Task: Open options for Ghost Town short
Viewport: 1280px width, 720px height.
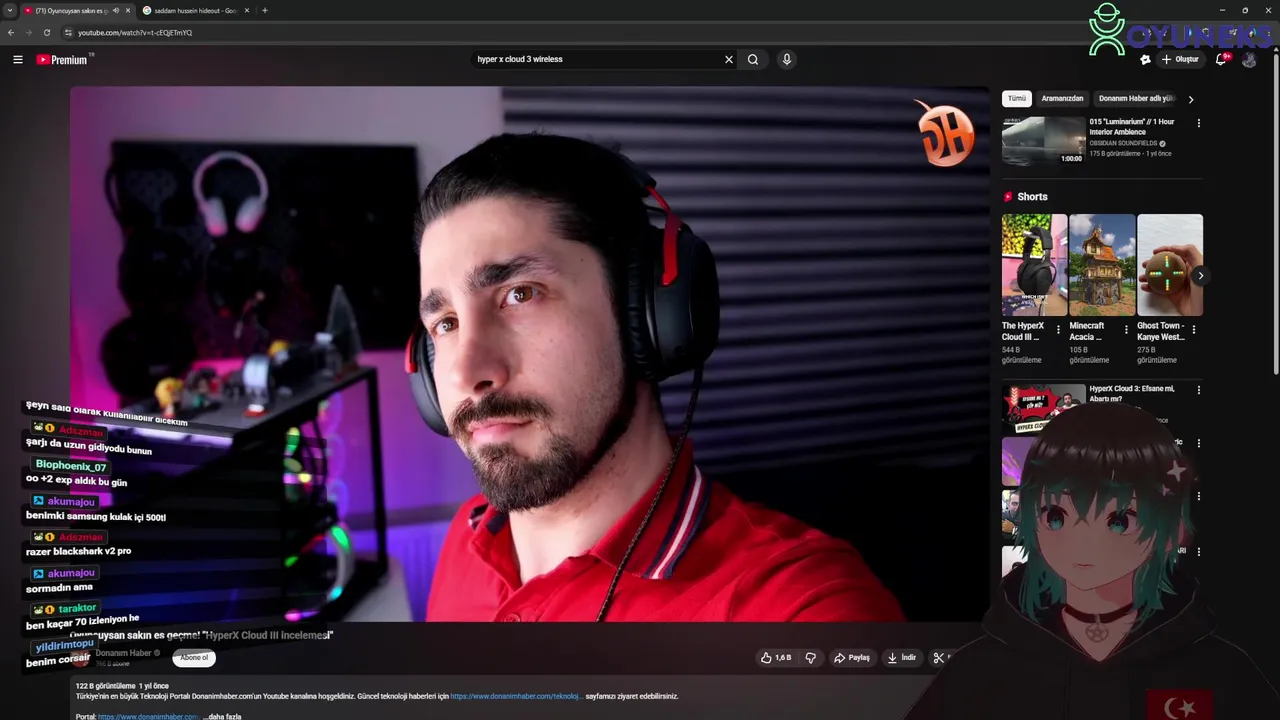Action: 1193,329
